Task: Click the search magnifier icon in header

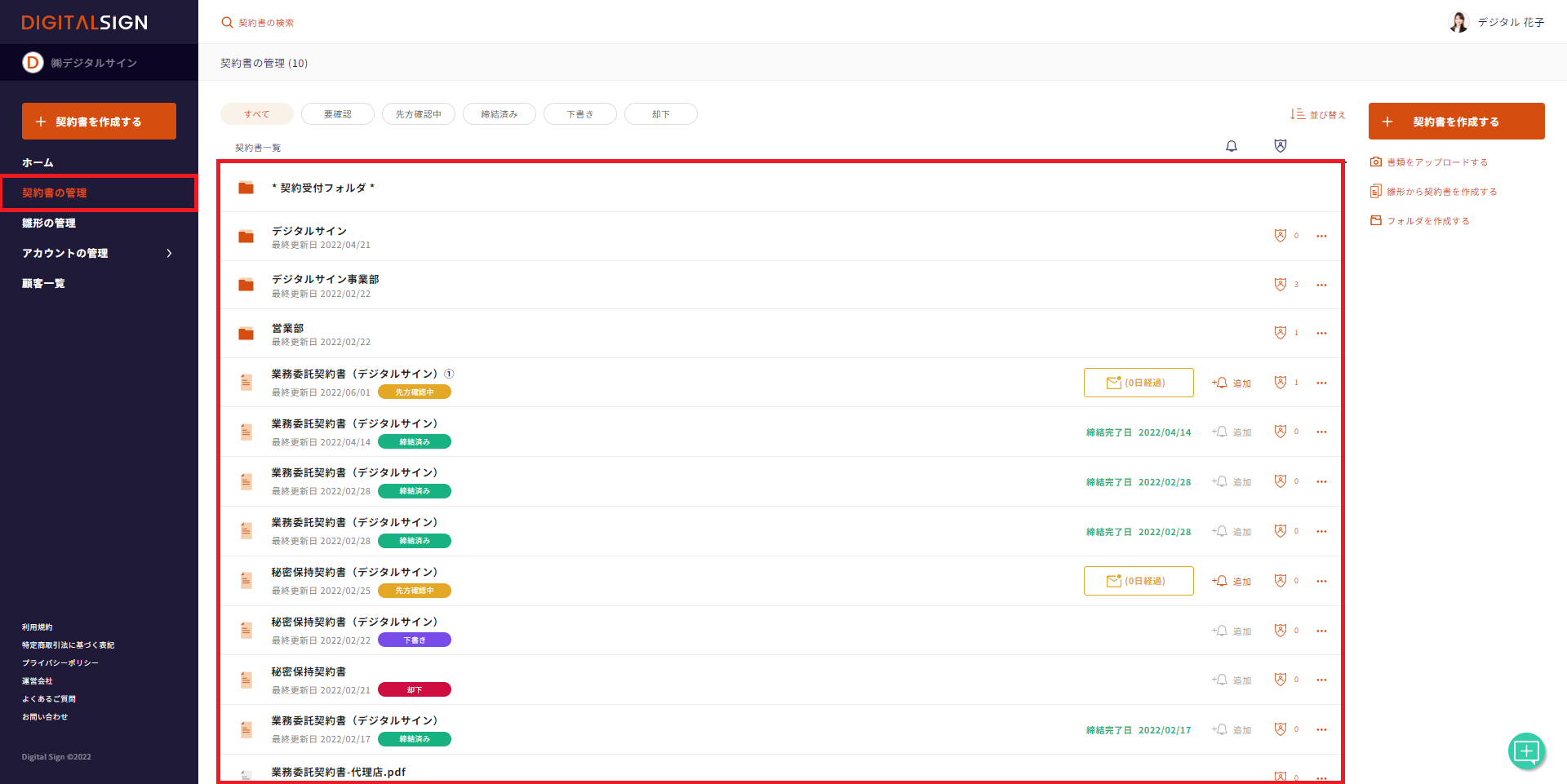Action: 227,23
